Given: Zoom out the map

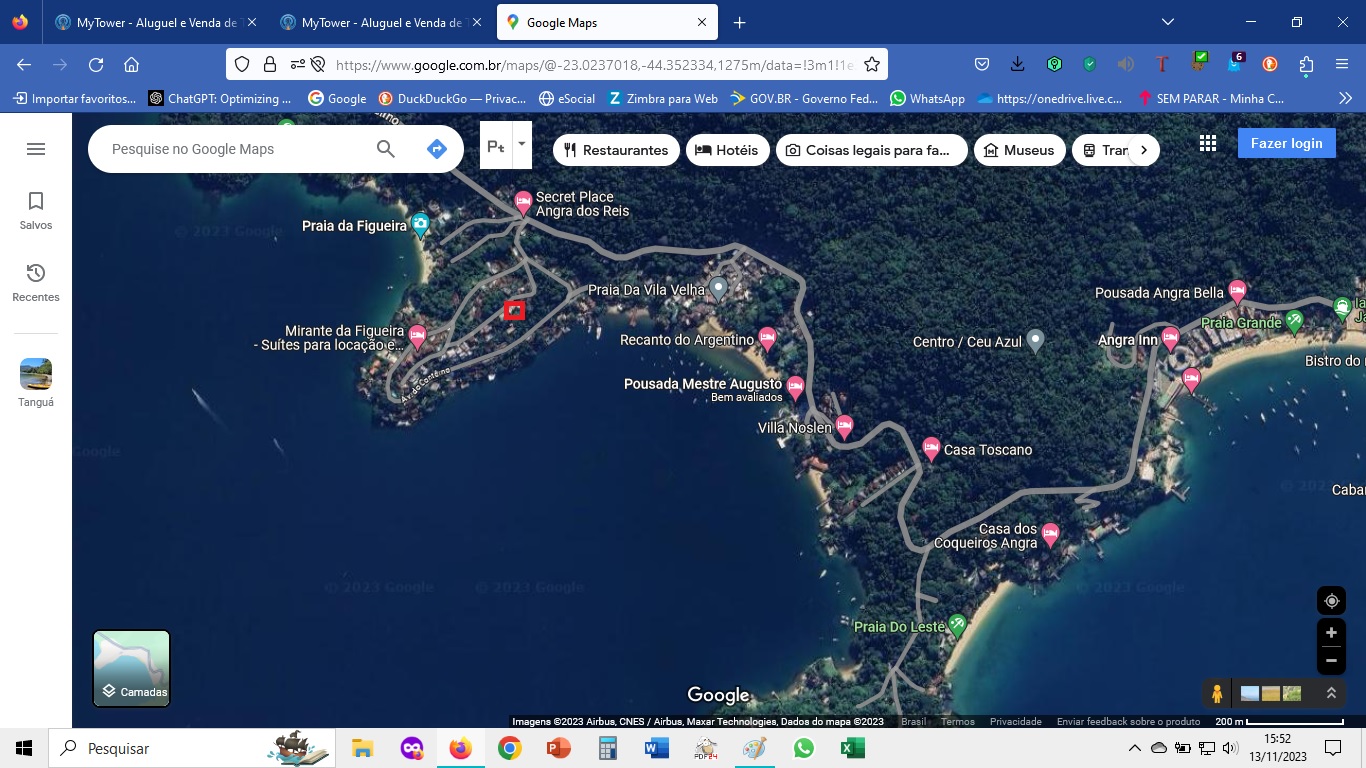Looking at the screenshot, I should 1331,660.
